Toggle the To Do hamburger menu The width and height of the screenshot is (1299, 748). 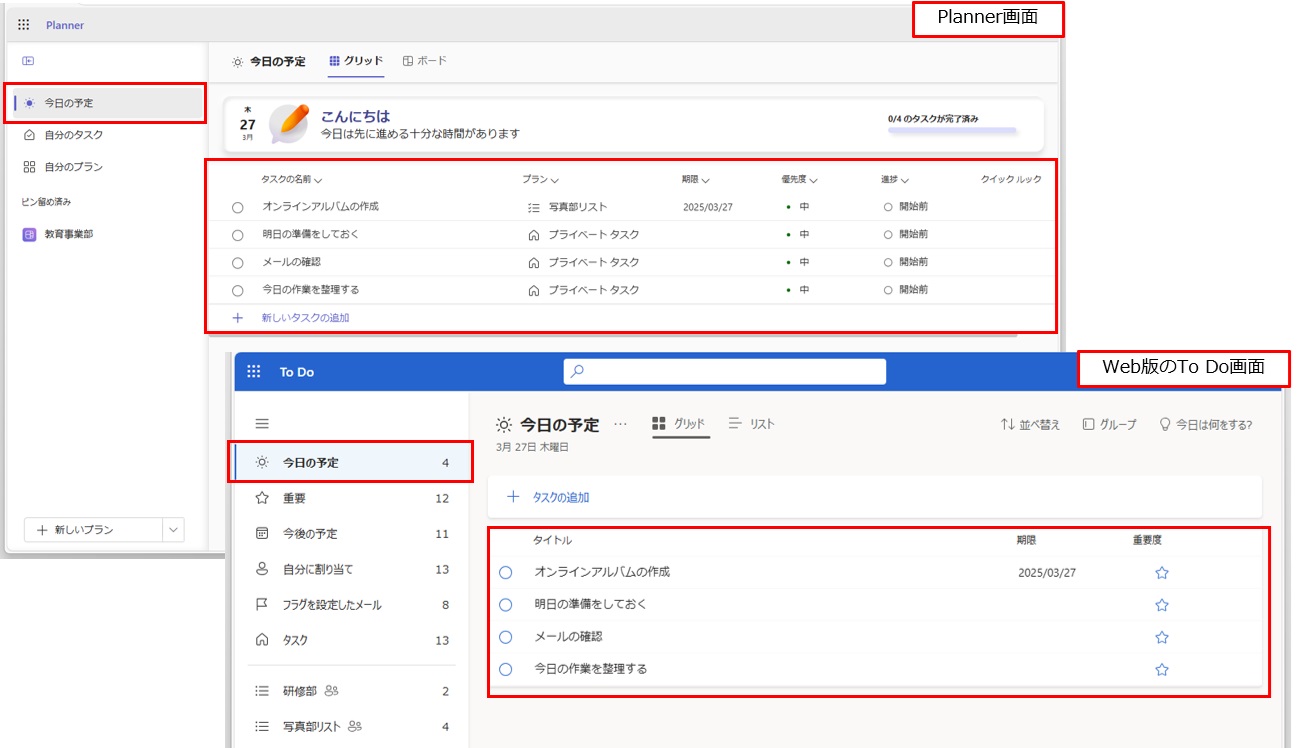262,424
